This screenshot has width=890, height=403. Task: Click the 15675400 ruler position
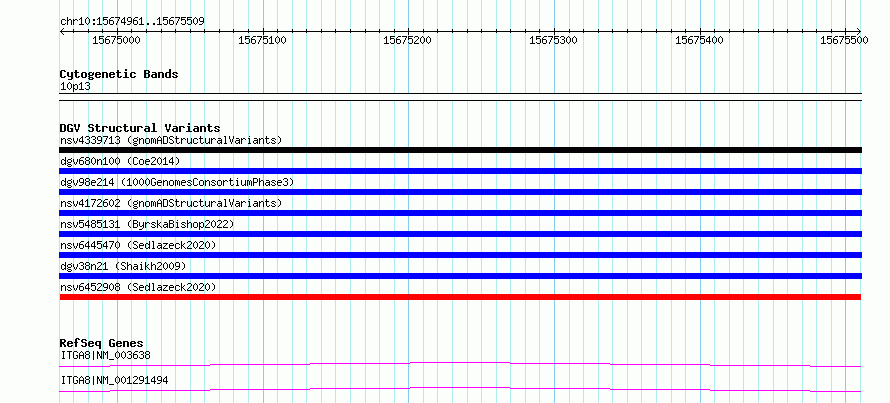coord(699,40)
